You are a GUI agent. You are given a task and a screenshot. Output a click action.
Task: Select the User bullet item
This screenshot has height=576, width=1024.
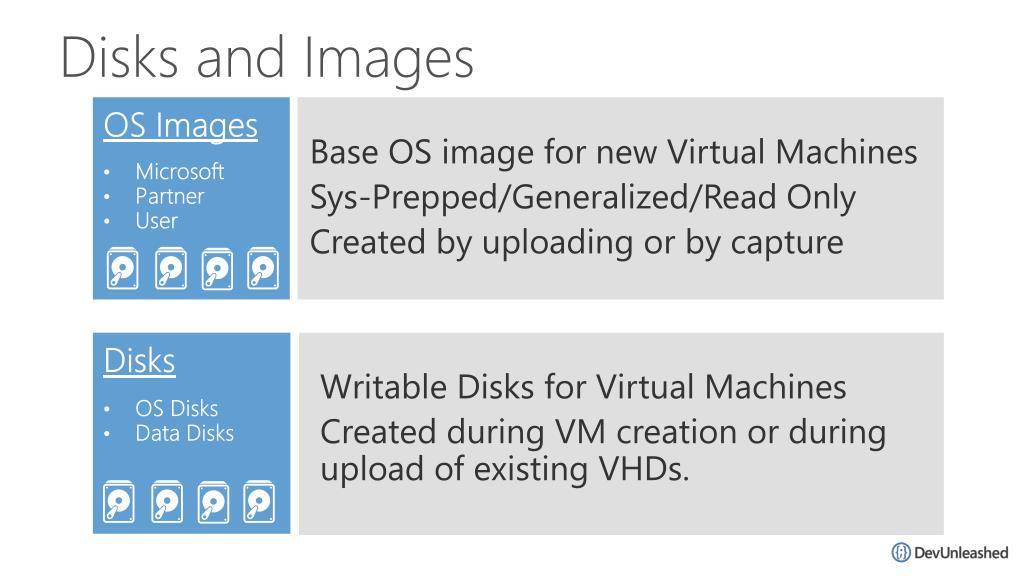coord(157,221)
